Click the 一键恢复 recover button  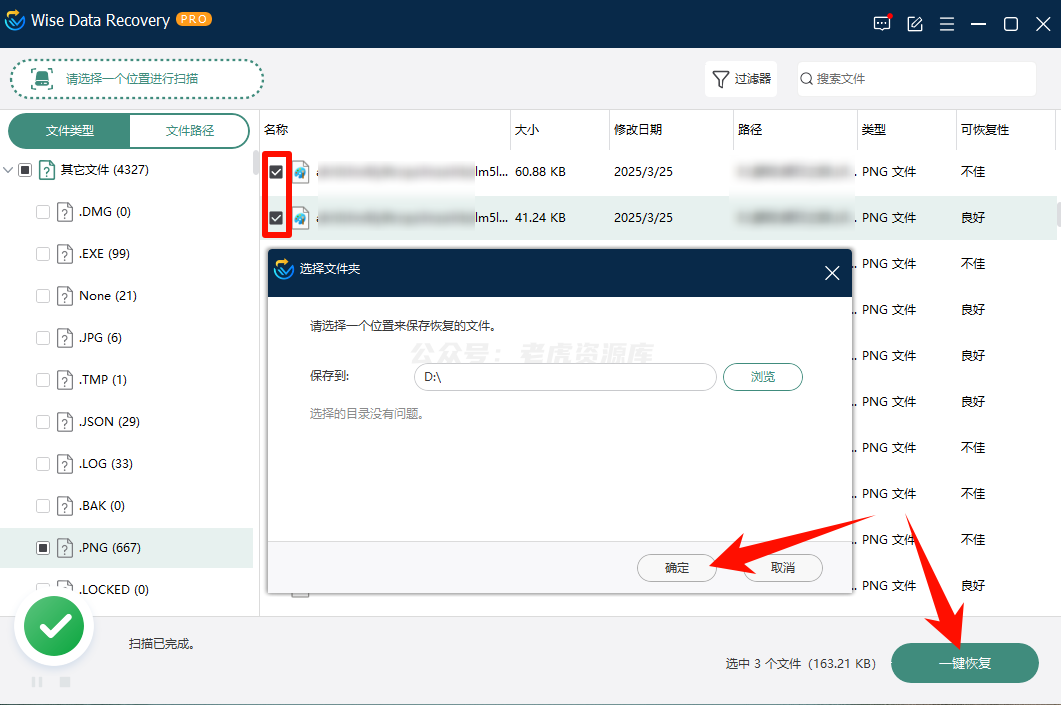(x=965, y=663)
